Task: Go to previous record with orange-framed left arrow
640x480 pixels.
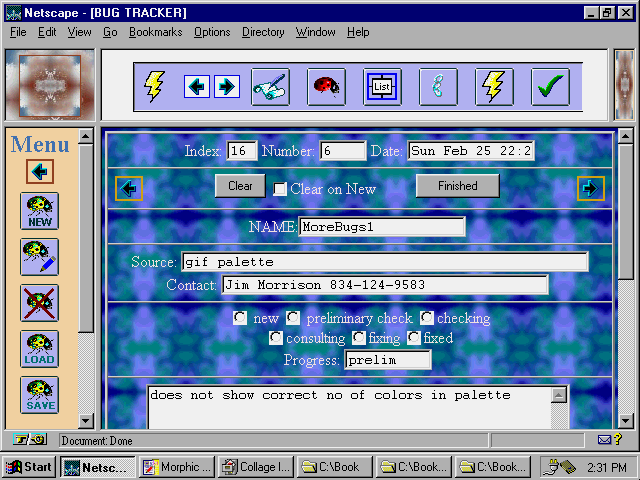Action: coord(129,189)
